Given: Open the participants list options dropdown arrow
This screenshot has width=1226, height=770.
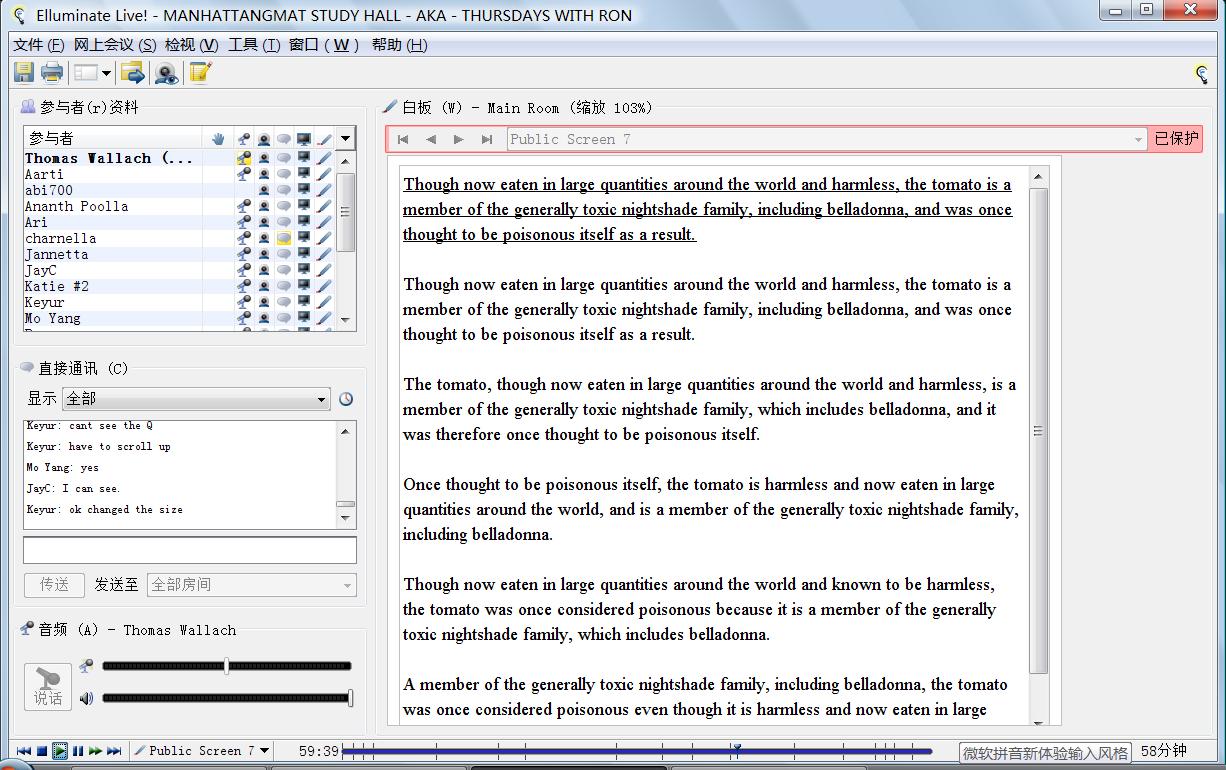Looking at the screenshot, I should click(x=345, y=138).
